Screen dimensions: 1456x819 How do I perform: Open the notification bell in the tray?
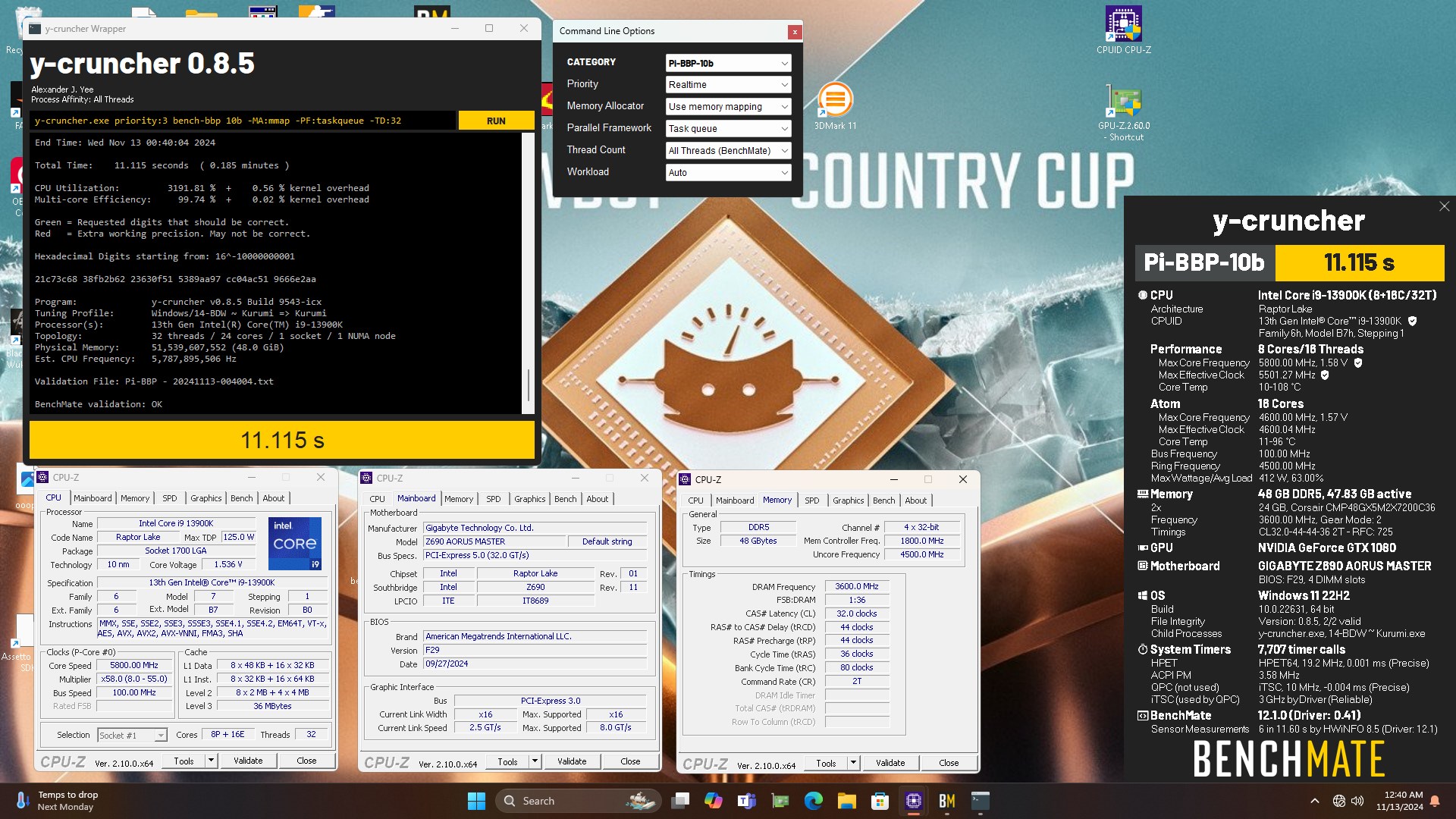pyautogui.click(x=1435, y=801)
